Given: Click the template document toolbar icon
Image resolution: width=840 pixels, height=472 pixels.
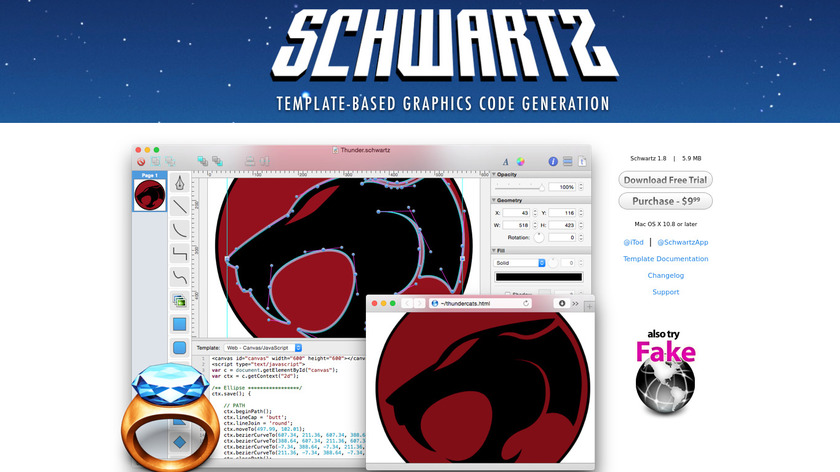Looking at the screenshot, I should coord(582,161).
